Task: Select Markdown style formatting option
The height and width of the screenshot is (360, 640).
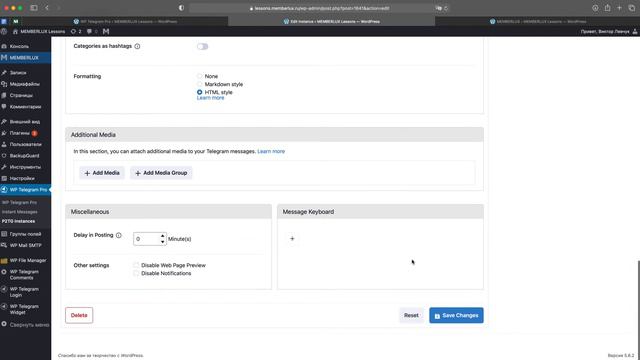Action: click(200, 84)
